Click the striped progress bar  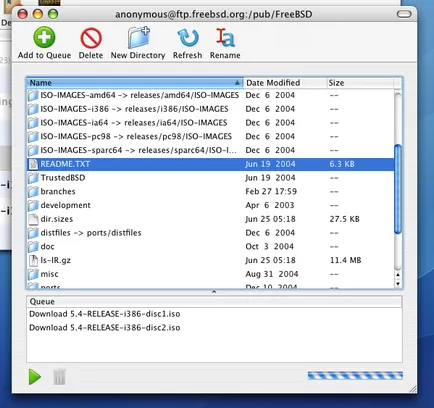[355, 376]
